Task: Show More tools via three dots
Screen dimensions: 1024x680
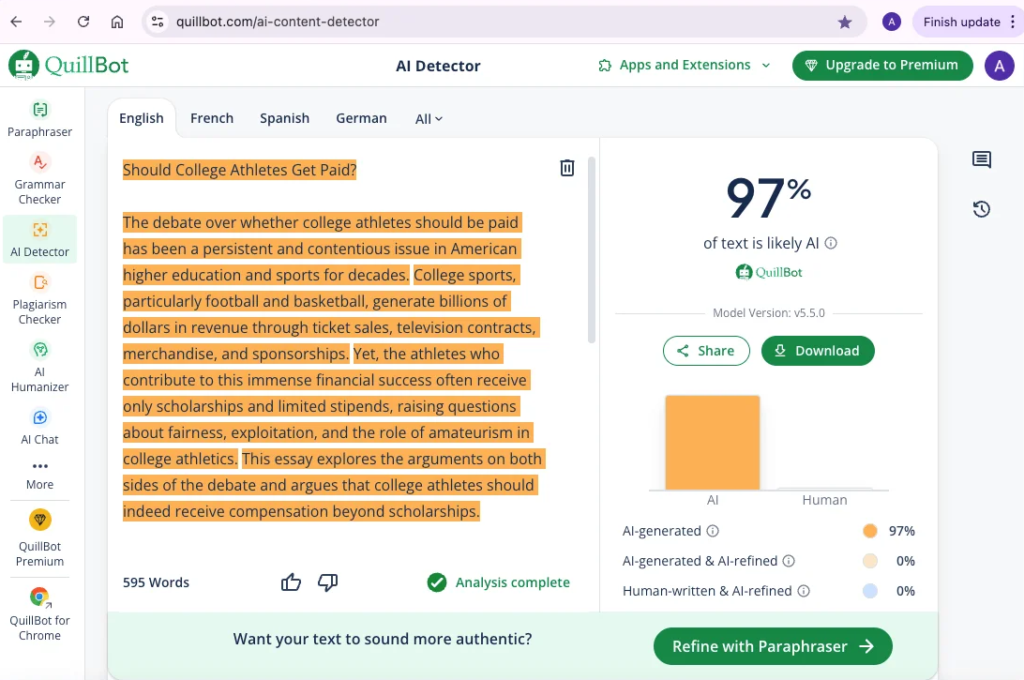Action: 40,475
